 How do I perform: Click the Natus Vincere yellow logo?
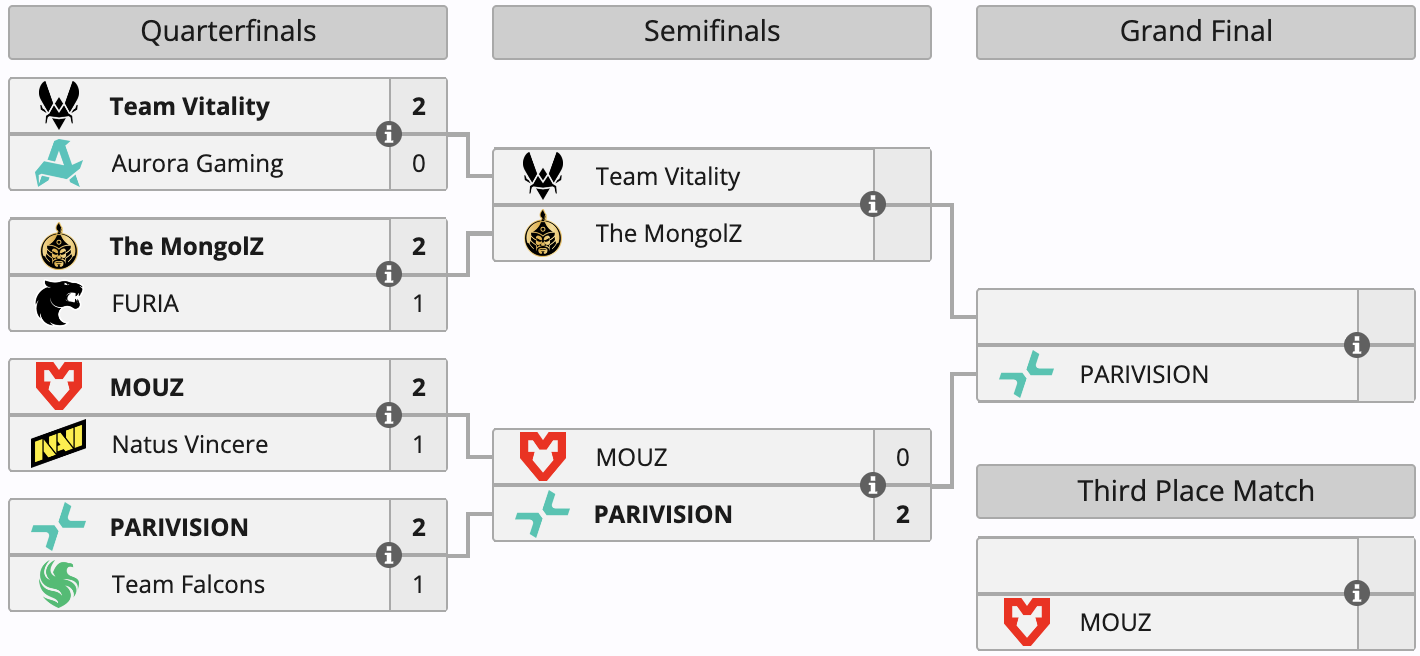(59, 444)
